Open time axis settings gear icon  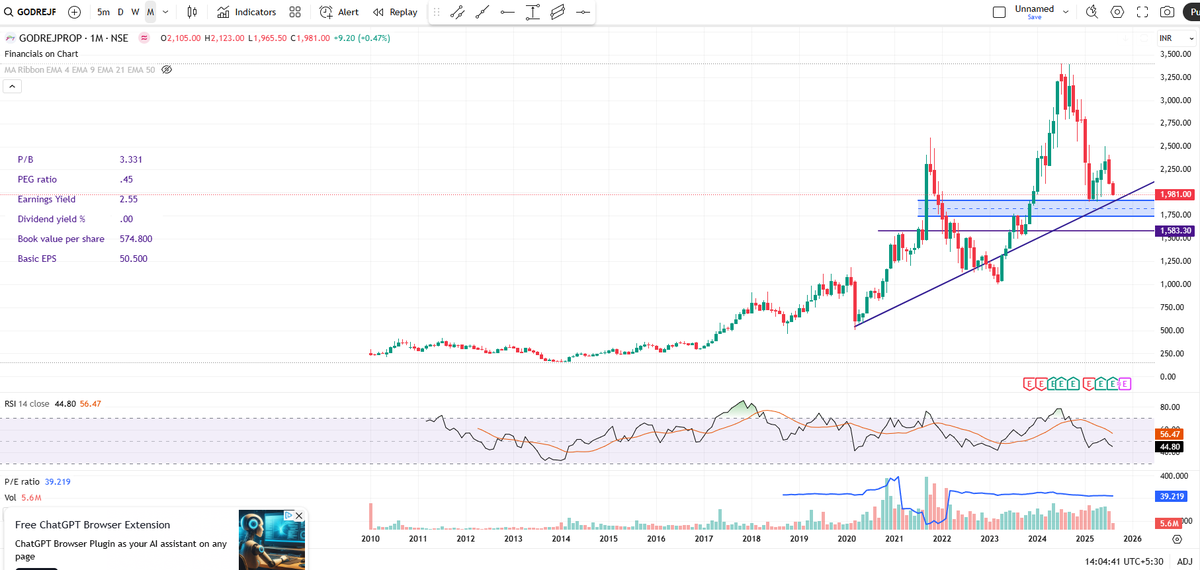click(x=1176, y=538)
